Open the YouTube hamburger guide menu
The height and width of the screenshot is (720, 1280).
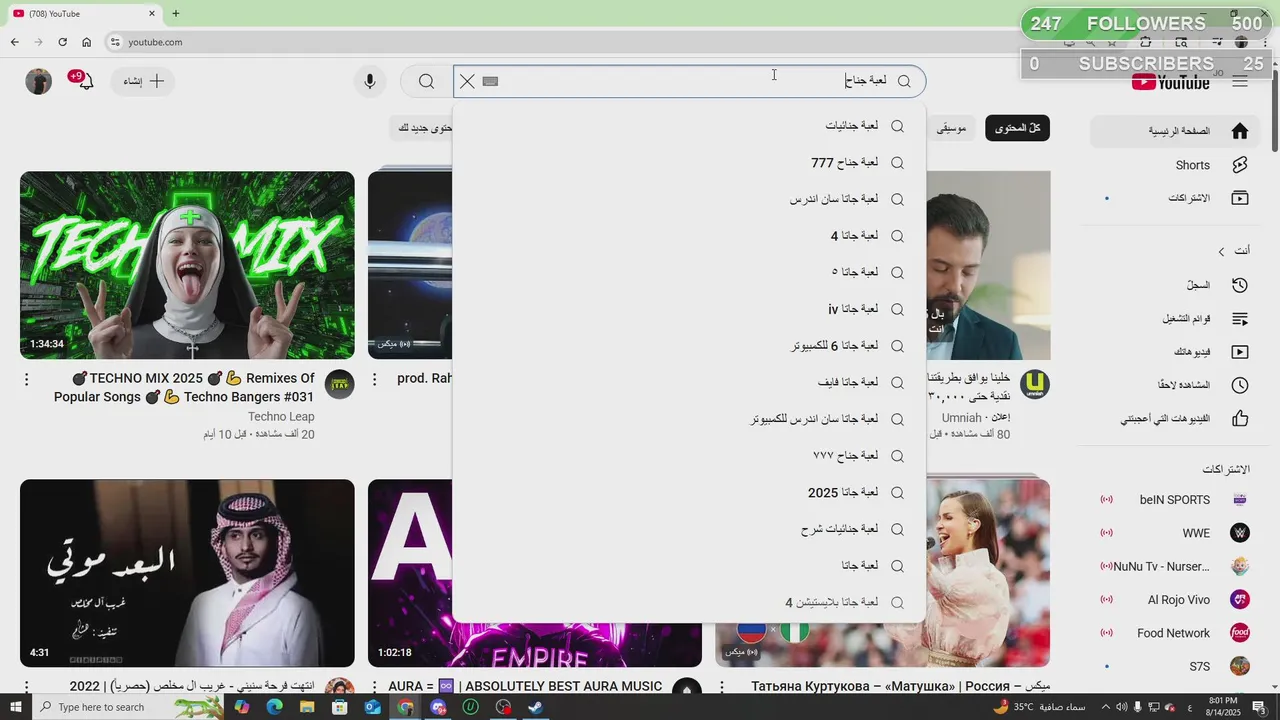pyautogui.click(x=1240, y=82)
